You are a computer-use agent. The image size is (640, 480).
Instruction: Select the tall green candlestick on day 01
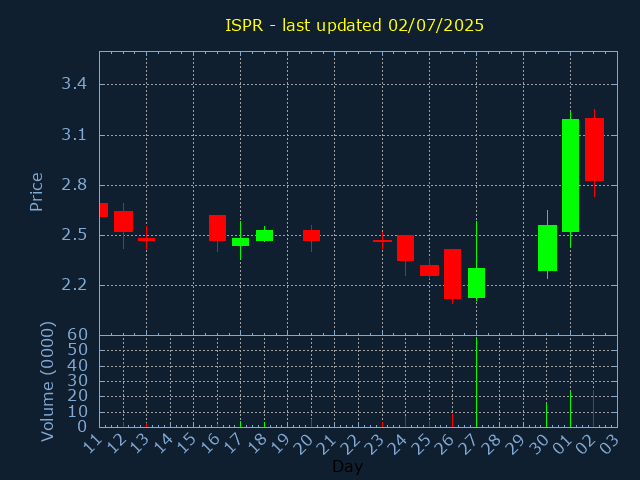[x=570, y=176]
